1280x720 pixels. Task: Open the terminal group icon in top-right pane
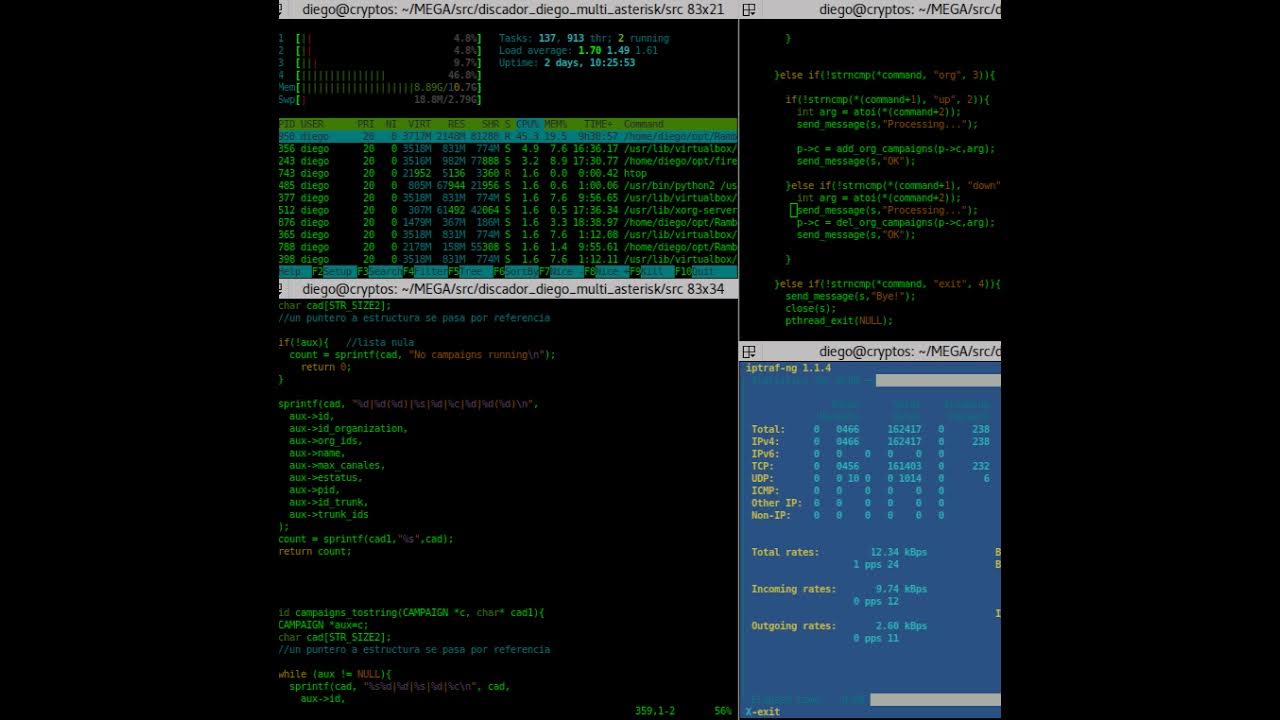(x=748, y=10)
